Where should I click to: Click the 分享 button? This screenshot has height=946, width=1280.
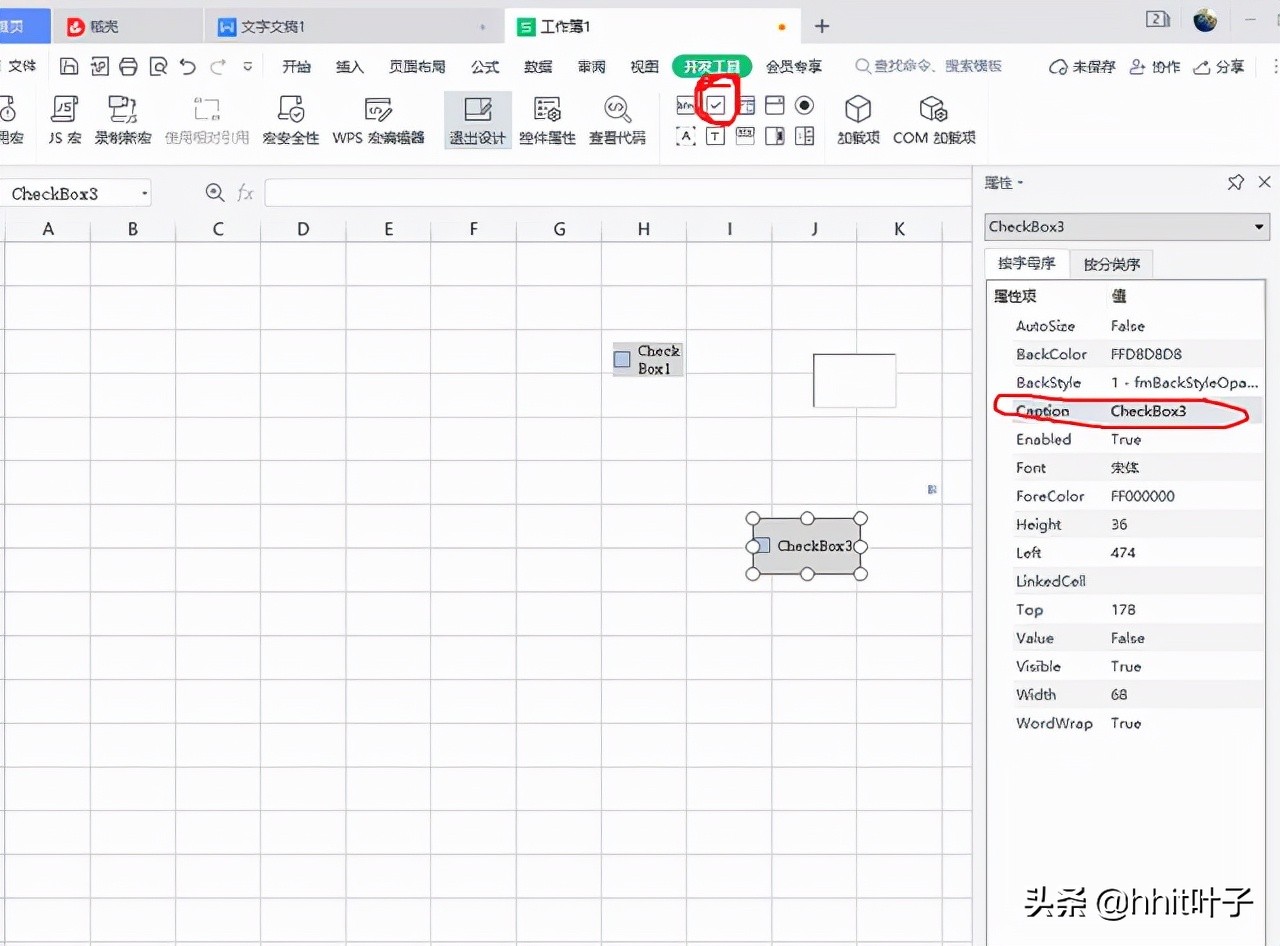pyautogui.click(x=1220, y=67)
